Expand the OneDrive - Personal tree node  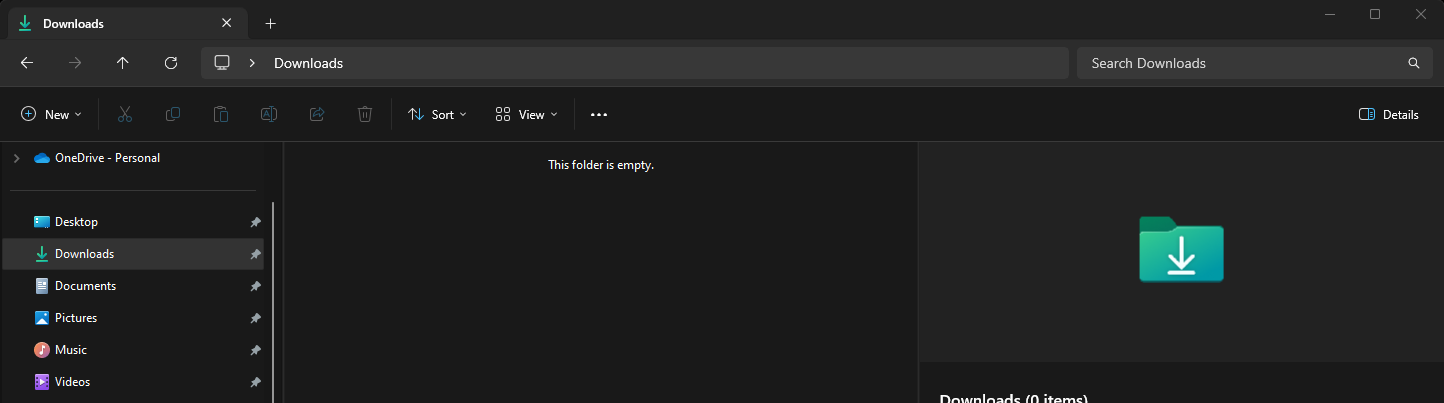(x=16, y=158)
